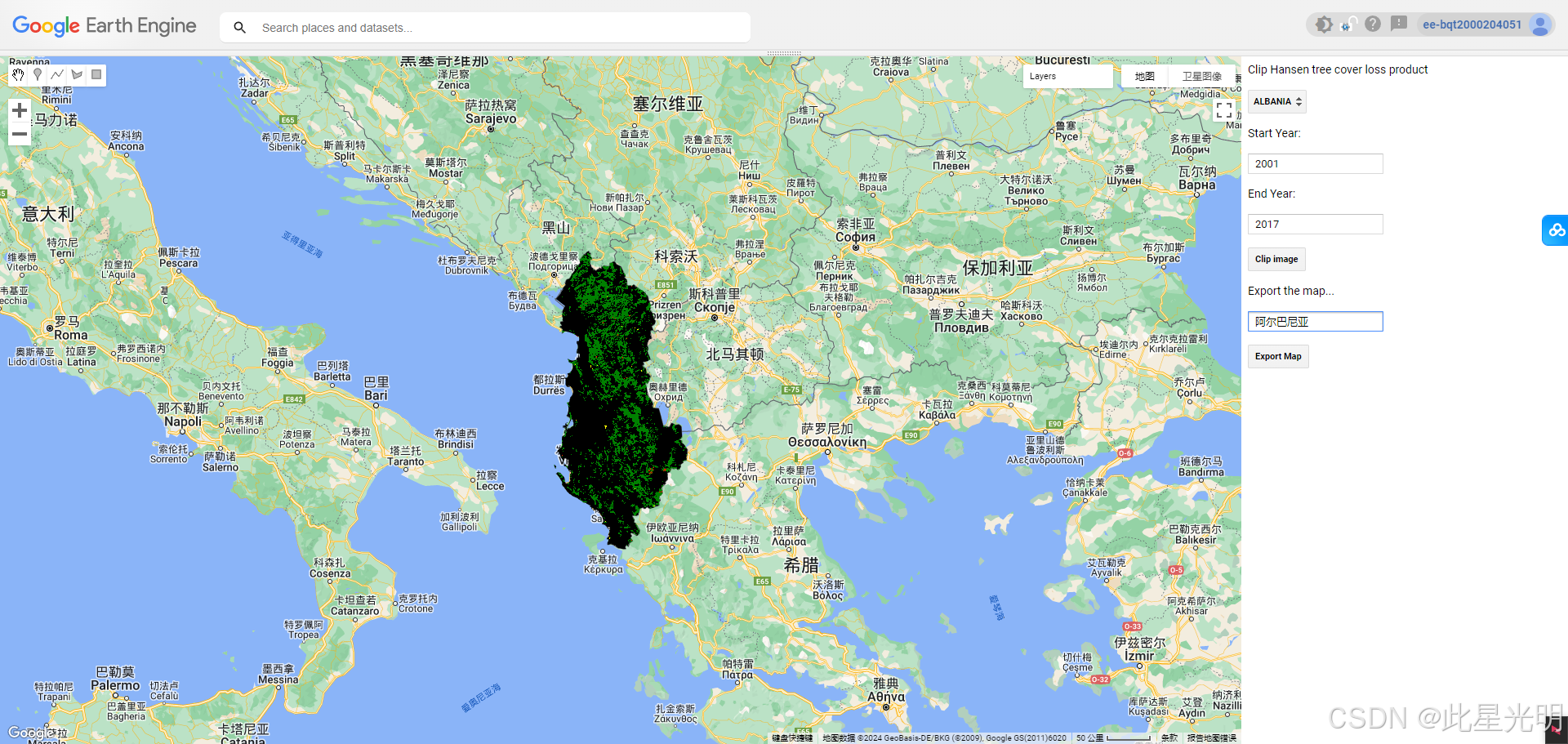Viewport: 1568px width, 744px height.
Task: Switch to the 地图 map tab
Action: 1144,75
